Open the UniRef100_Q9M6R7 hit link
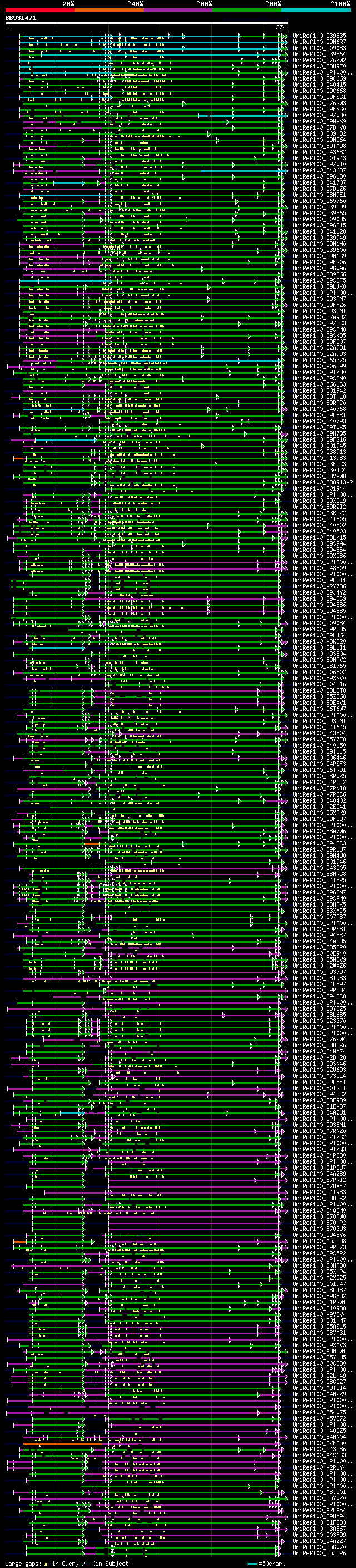 click(319, 42)
